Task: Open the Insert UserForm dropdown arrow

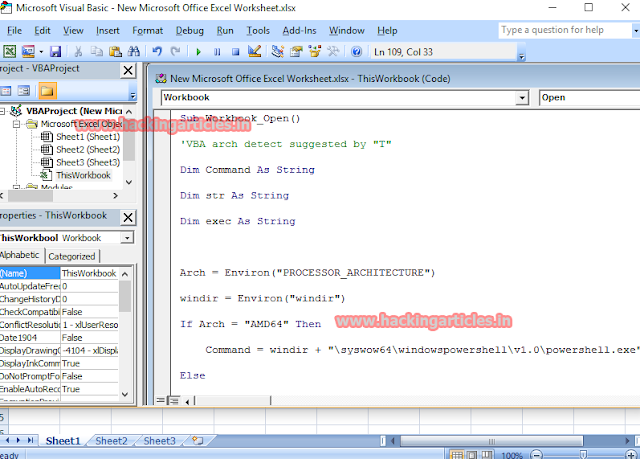Action: pos(41,52)
